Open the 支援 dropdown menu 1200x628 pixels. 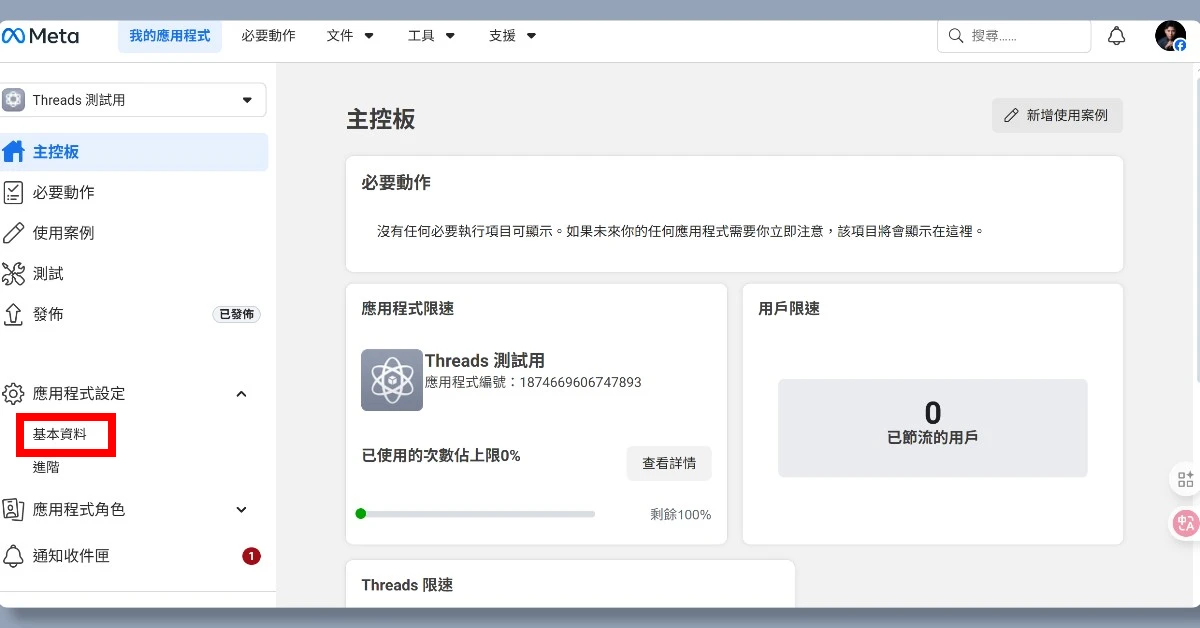512,36
